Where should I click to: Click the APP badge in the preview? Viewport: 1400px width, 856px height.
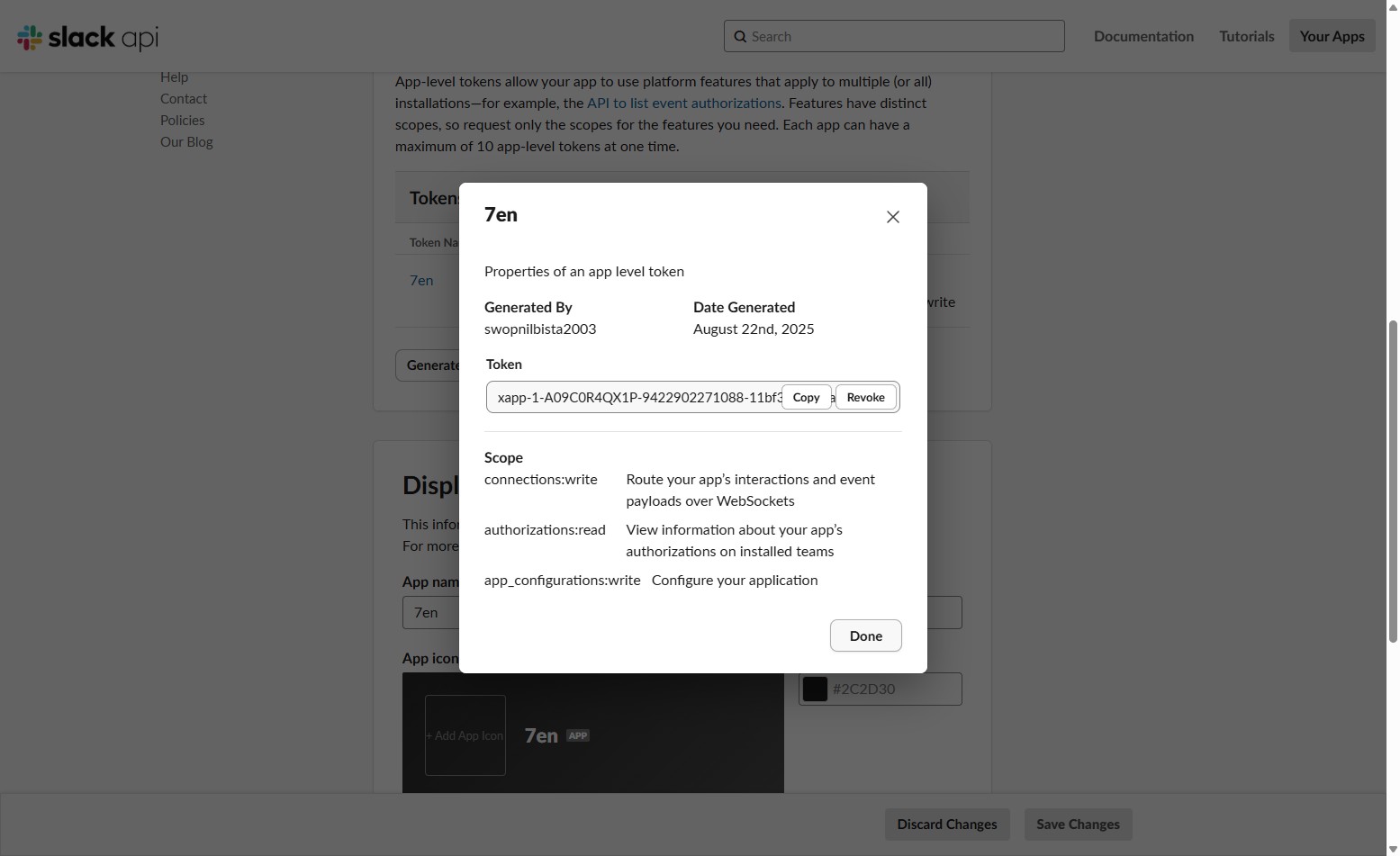(x=578, y=735)
